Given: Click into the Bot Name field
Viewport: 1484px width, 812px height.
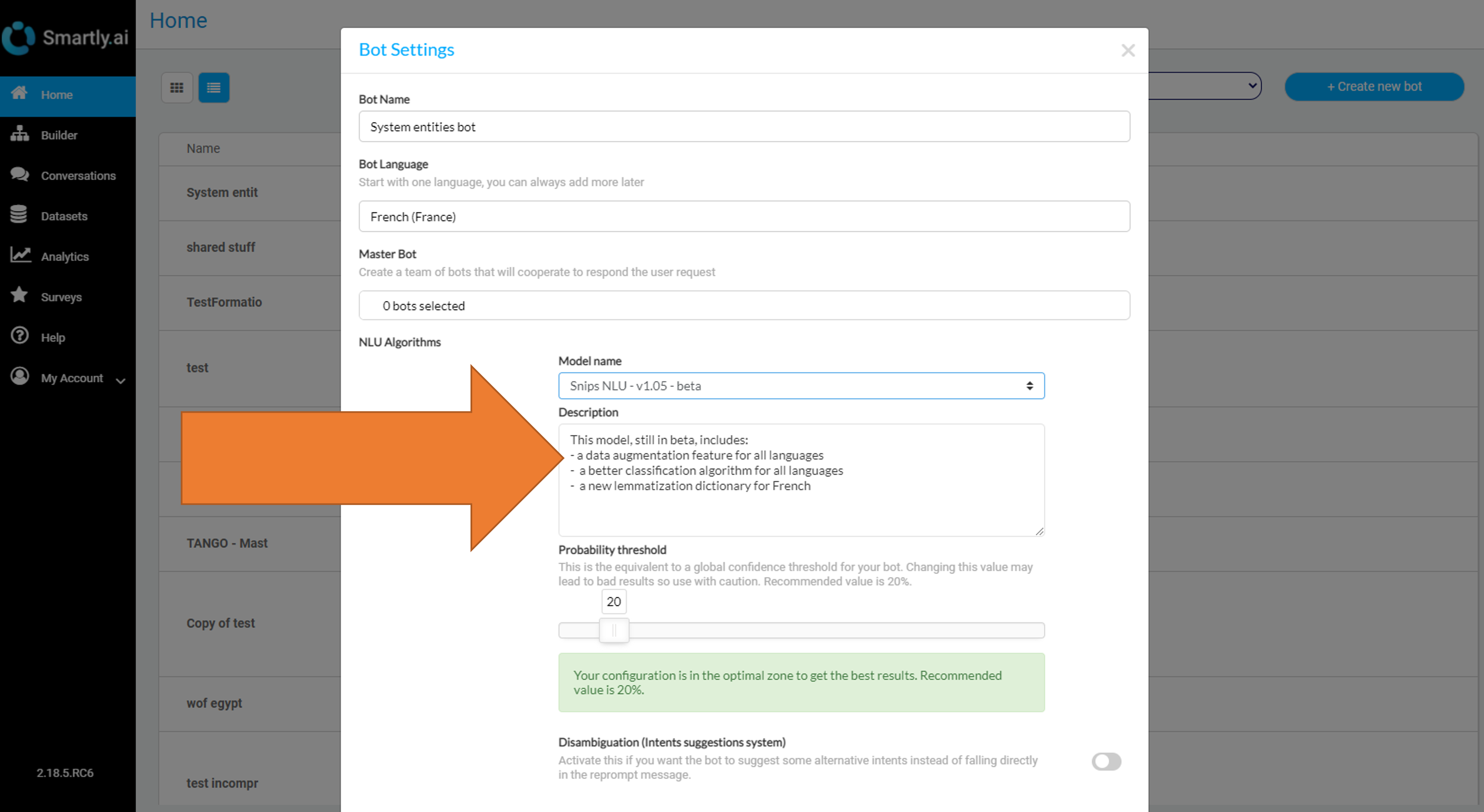Looking at the screenshot, I should (x=744, y=127).
